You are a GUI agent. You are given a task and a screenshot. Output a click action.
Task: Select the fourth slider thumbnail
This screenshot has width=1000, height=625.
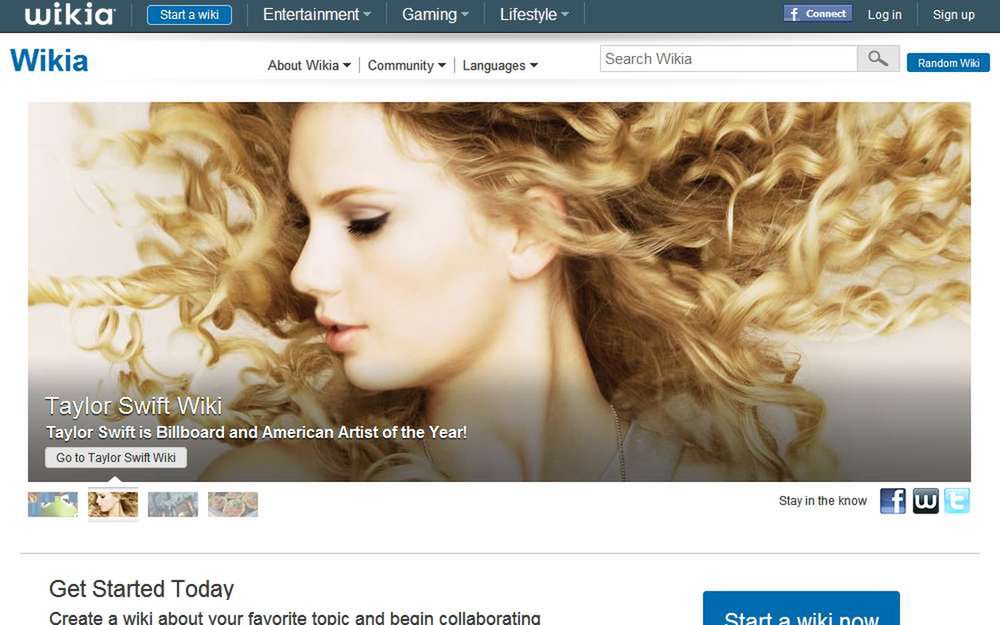click(233, 504)
